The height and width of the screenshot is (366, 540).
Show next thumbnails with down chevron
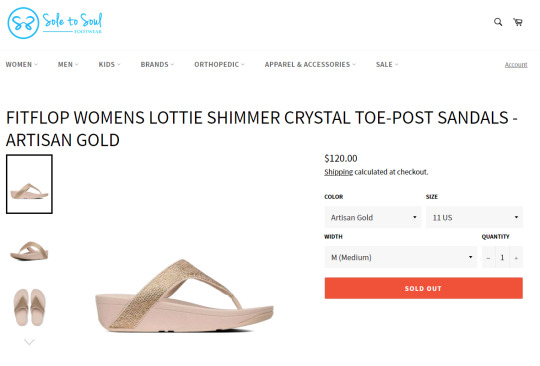coord(29,342)
